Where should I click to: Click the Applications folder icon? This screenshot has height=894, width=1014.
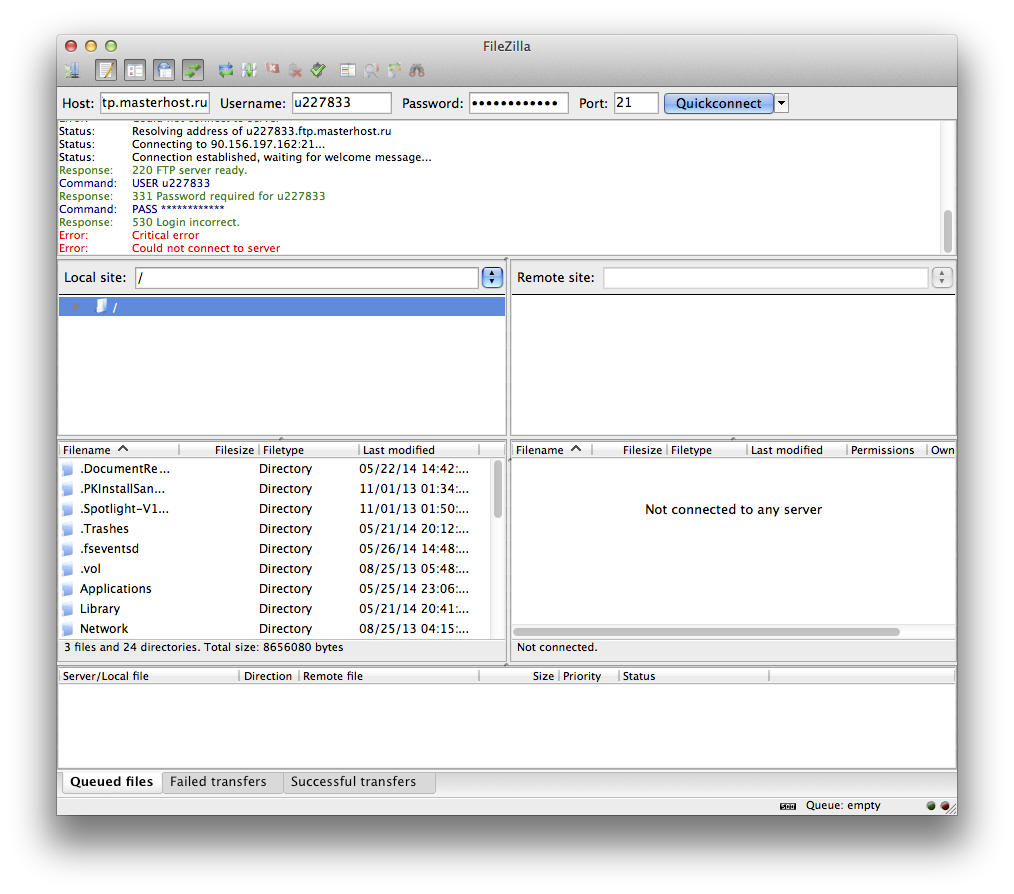(67, 589)
